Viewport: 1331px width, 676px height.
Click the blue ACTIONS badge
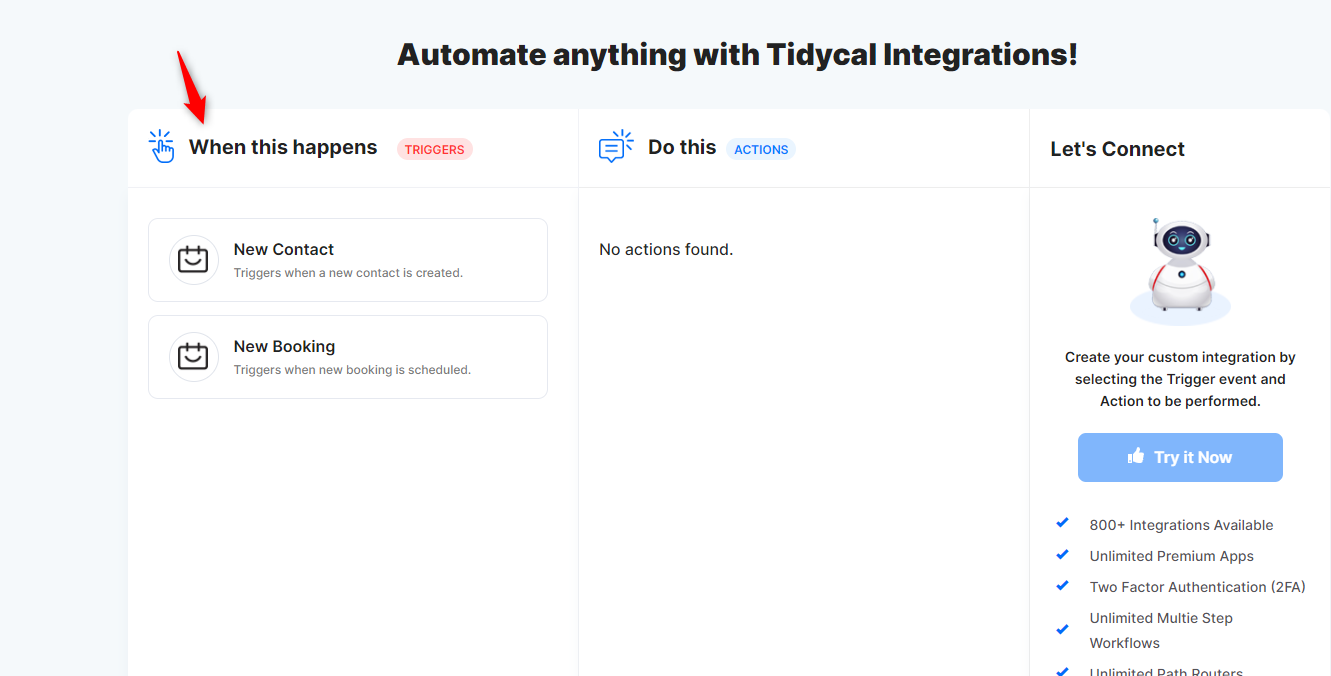761,149
